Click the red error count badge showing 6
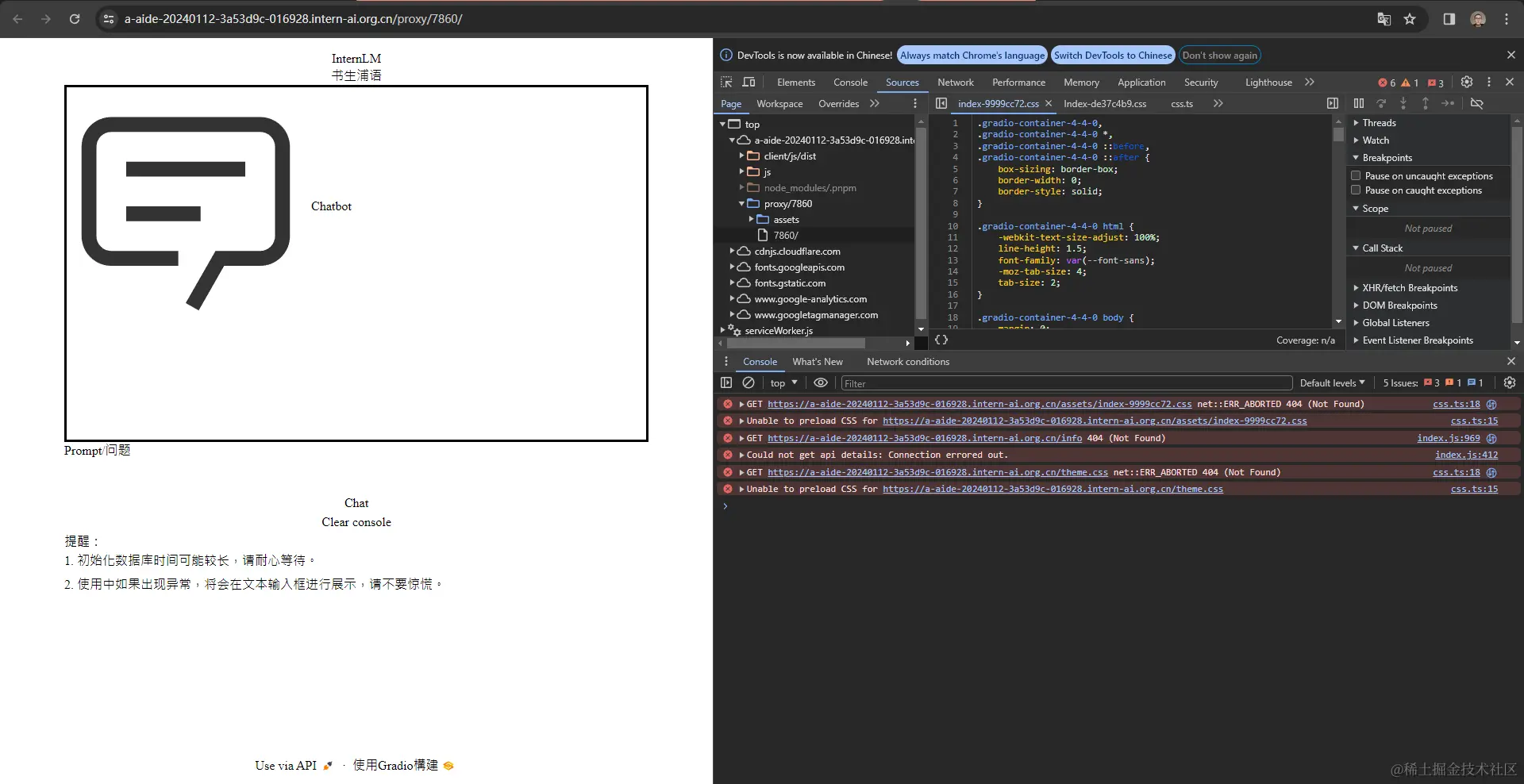The height and width of the screenshot is (784, 1524). (1387, 83)
